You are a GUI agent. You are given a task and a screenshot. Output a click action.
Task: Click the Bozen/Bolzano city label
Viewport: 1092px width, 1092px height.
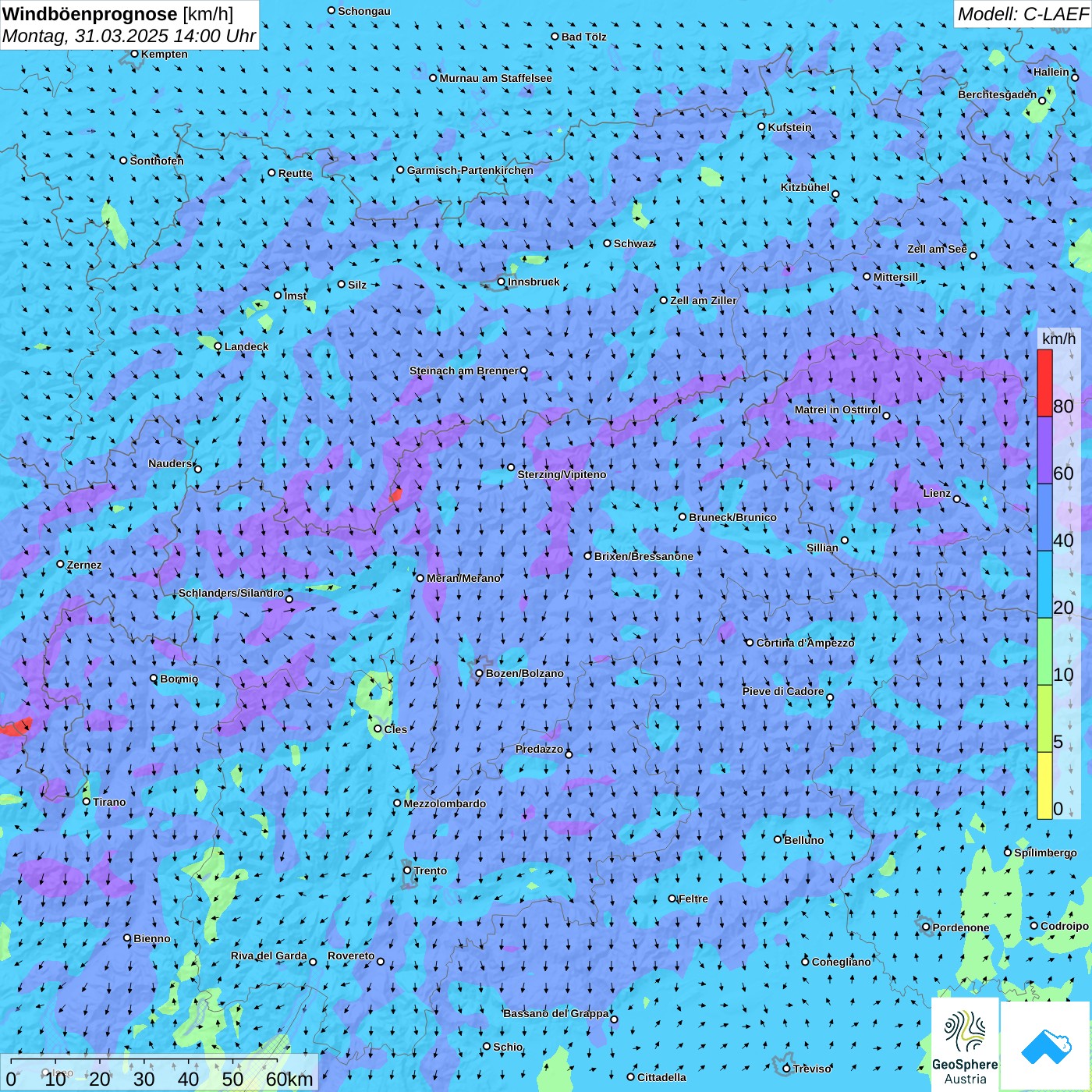click(524, 673)
